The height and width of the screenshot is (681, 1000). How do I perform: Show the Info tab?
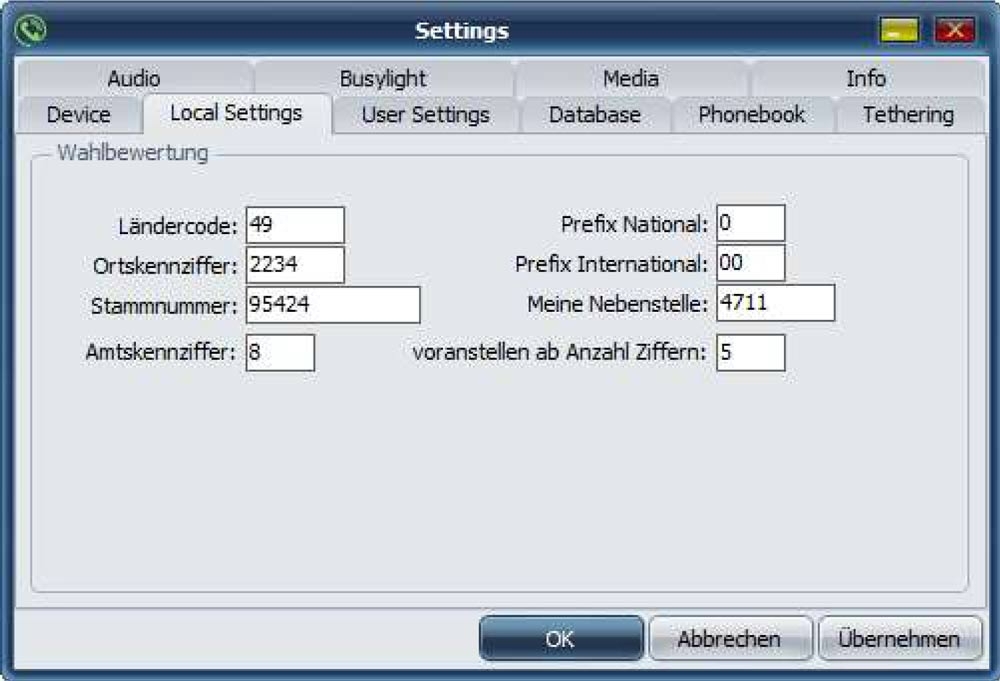coord(866,78)
